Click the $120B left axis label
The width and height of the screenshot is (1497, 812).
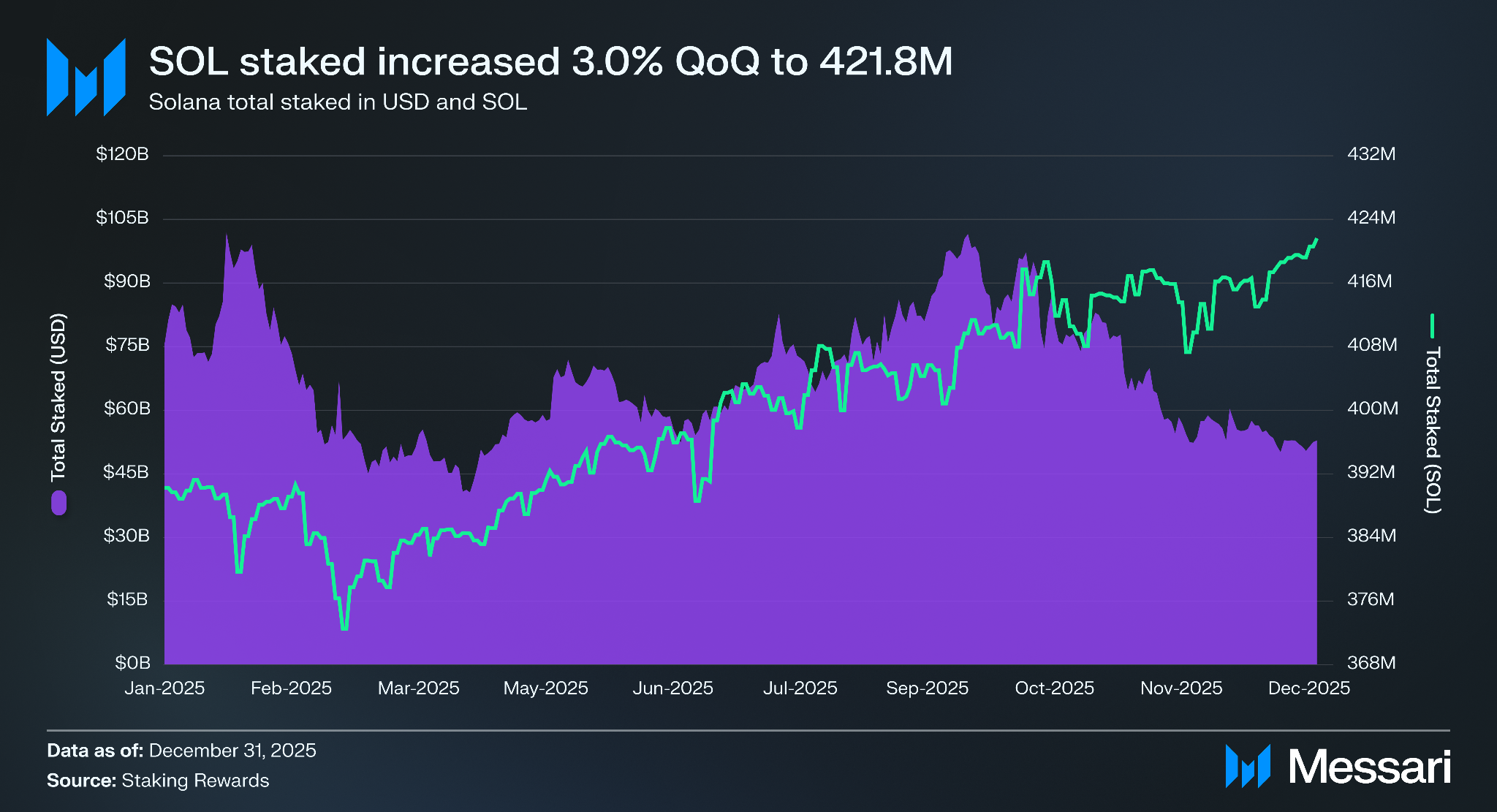(x=122, y=154)
